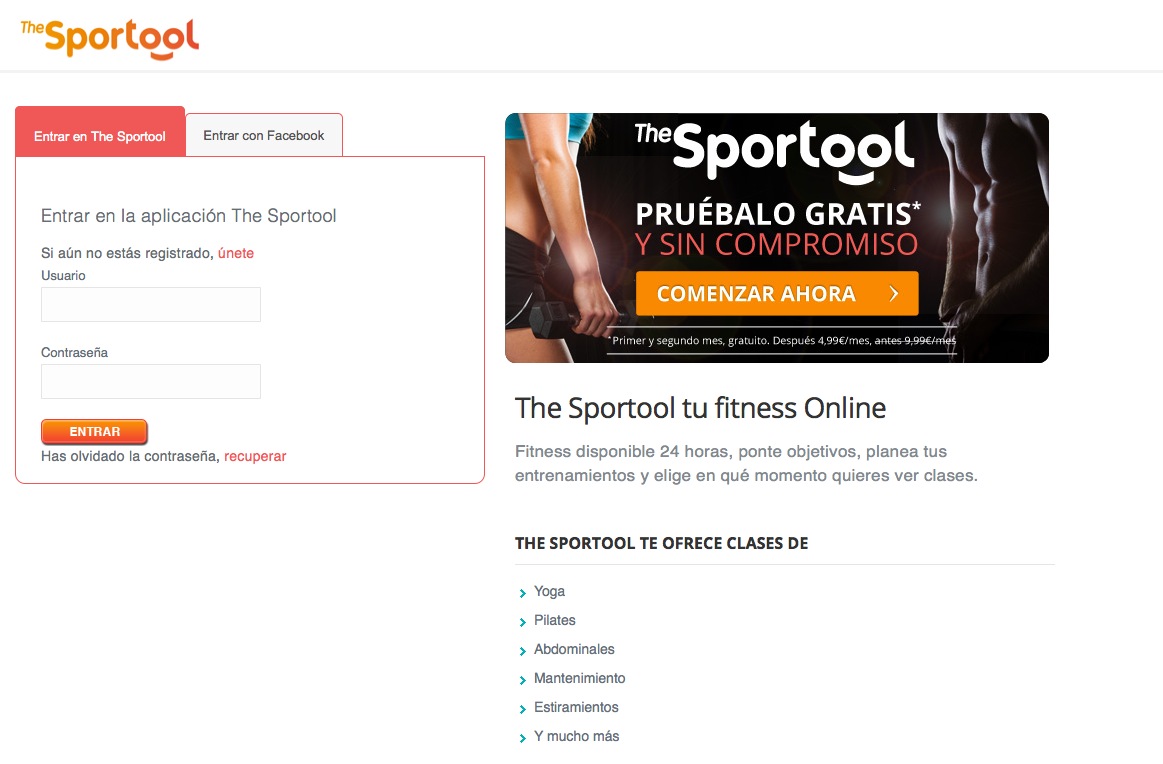The image size is (1163, 764).
Task: Click chevron icon beside Pilates
Action: (522, 622)
